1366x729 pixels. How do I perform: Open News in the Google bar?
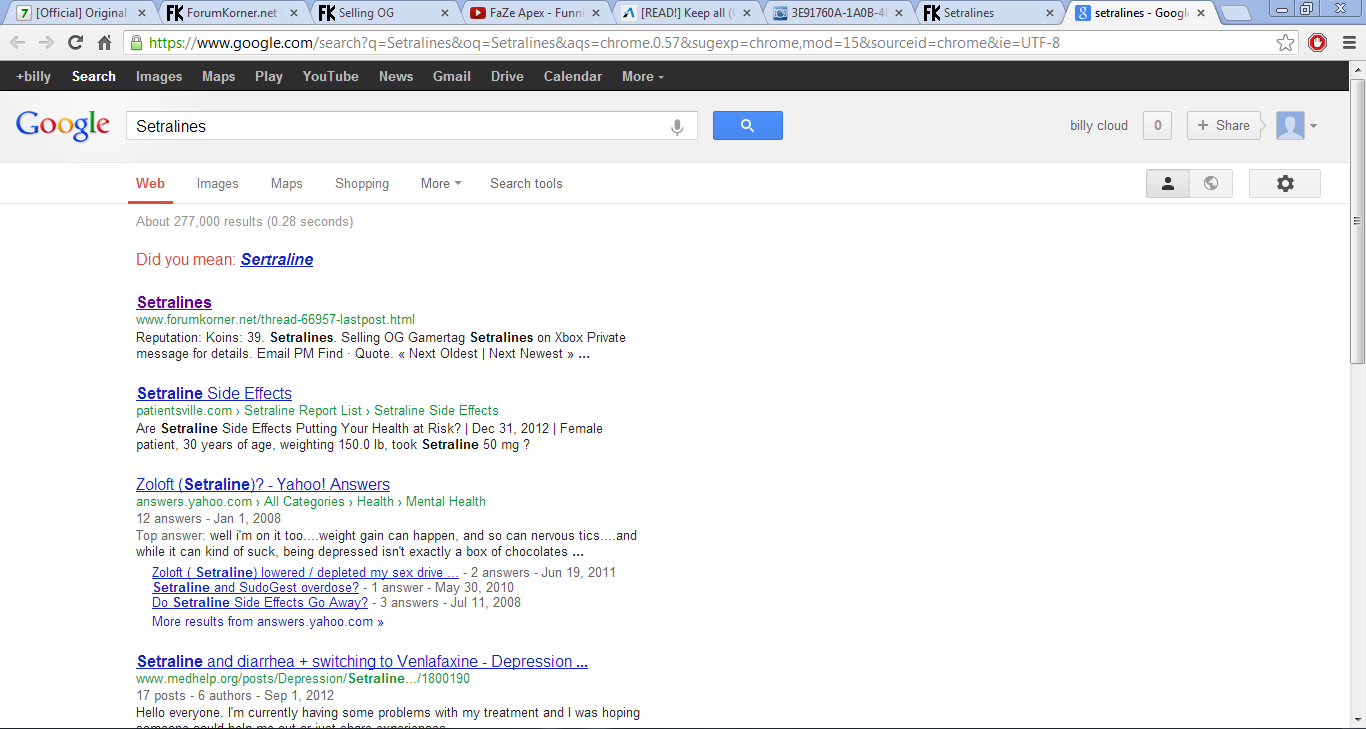(x=396, y=76)
